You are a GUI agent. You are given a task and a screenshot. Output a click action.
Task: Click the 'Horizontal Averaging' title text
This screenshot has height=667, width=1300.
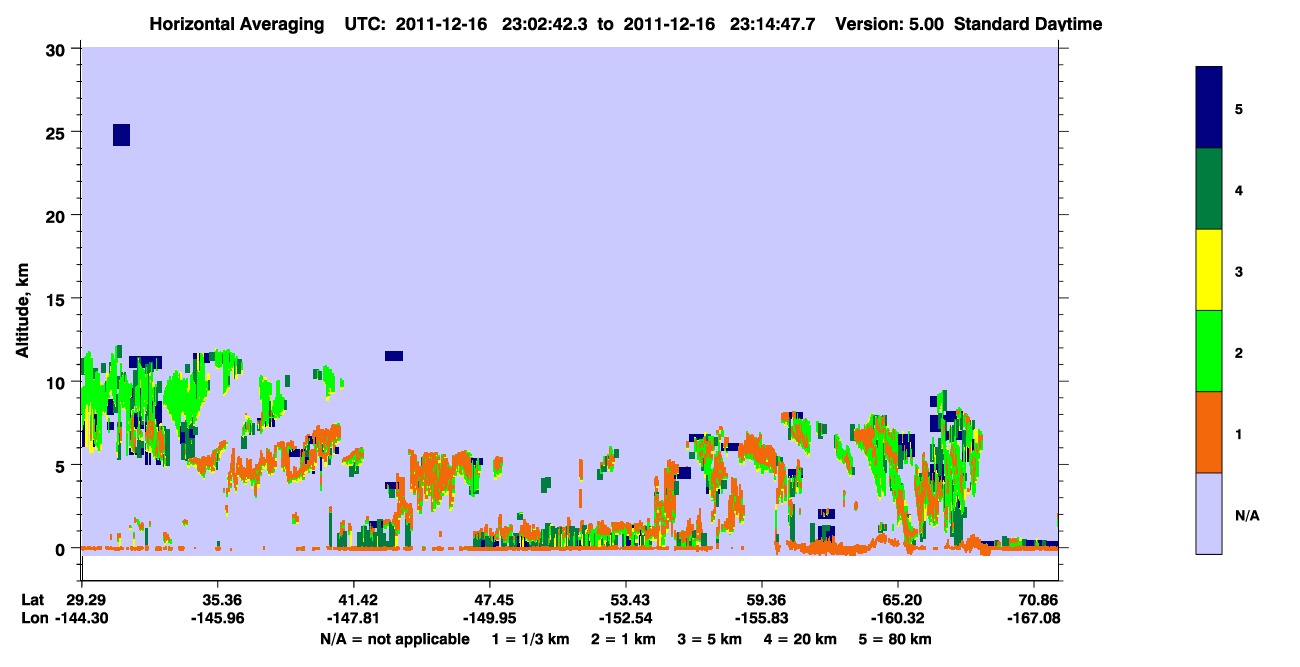point(238,24)
